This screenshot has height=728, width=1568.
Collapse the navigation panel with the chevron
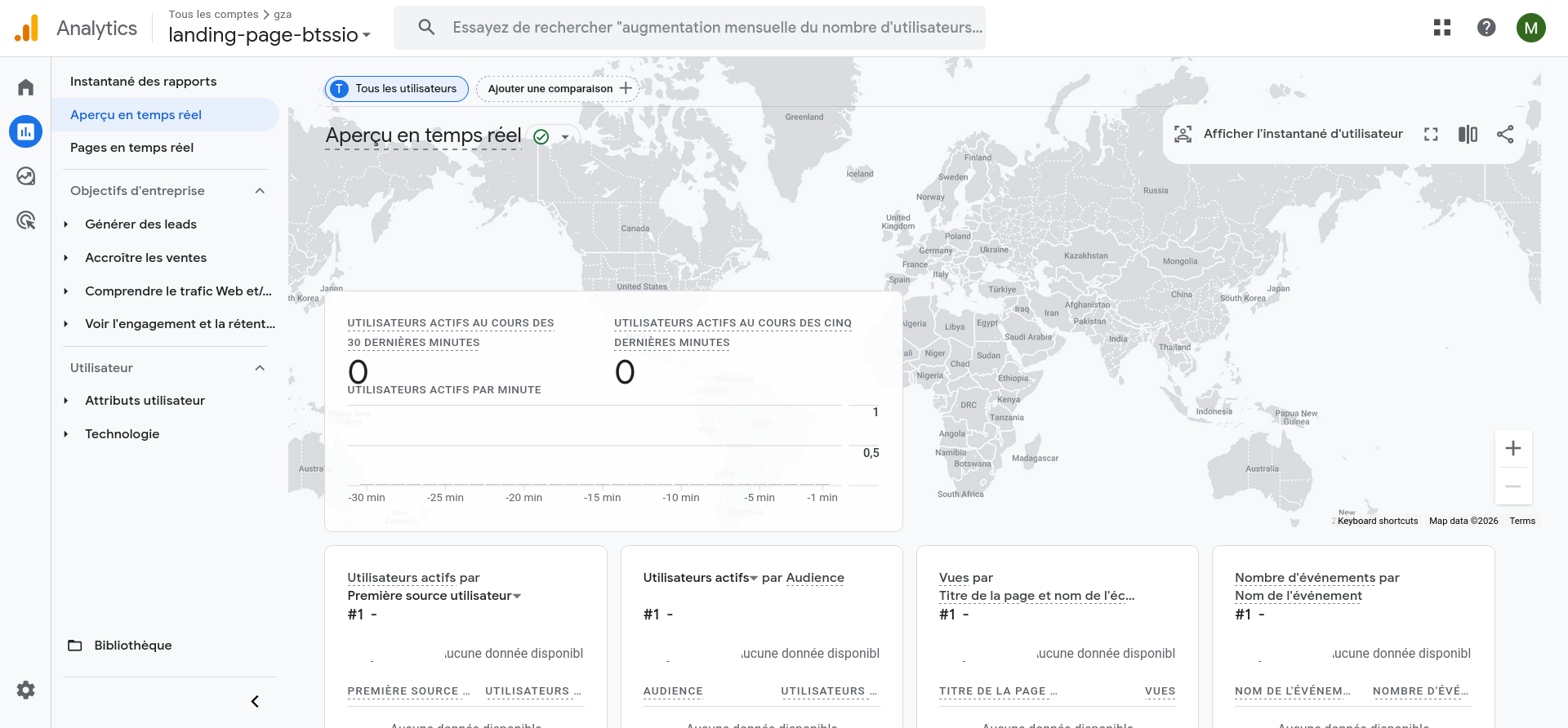click(x=255, y=701)
